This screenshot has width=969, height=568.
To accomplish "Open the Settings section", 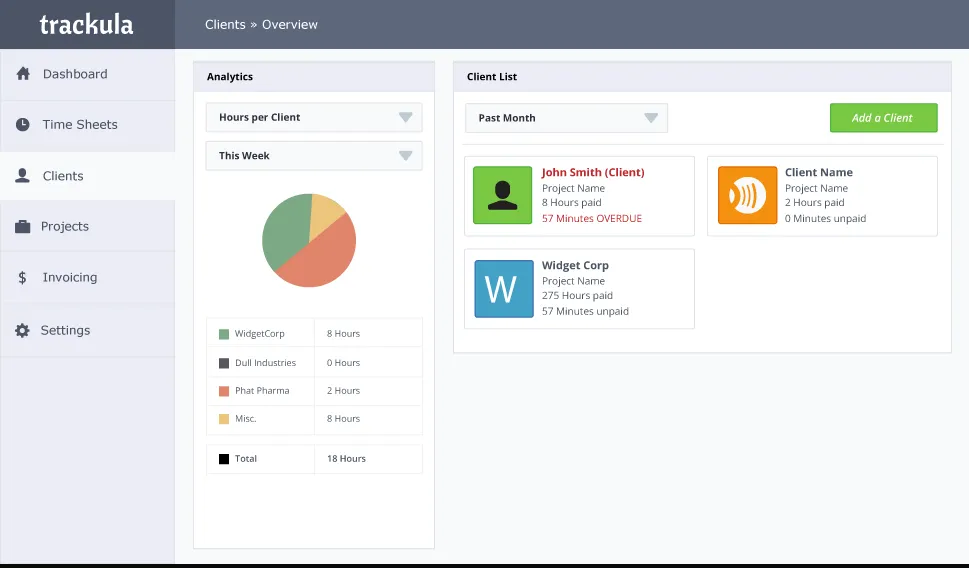I will coord(87,330).
